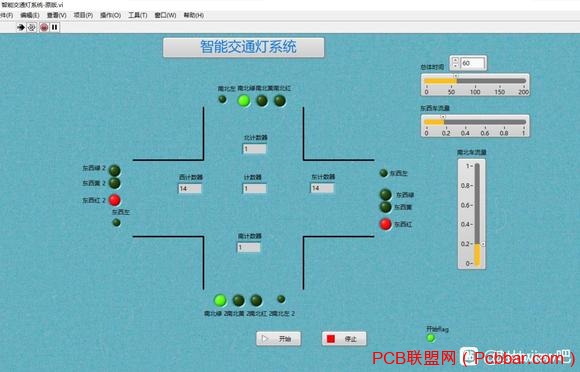The height and width of the screenshot is (372, 580).
Task: Decrement the 总体时间 value with down arrow
Action: tap(455, 65)
